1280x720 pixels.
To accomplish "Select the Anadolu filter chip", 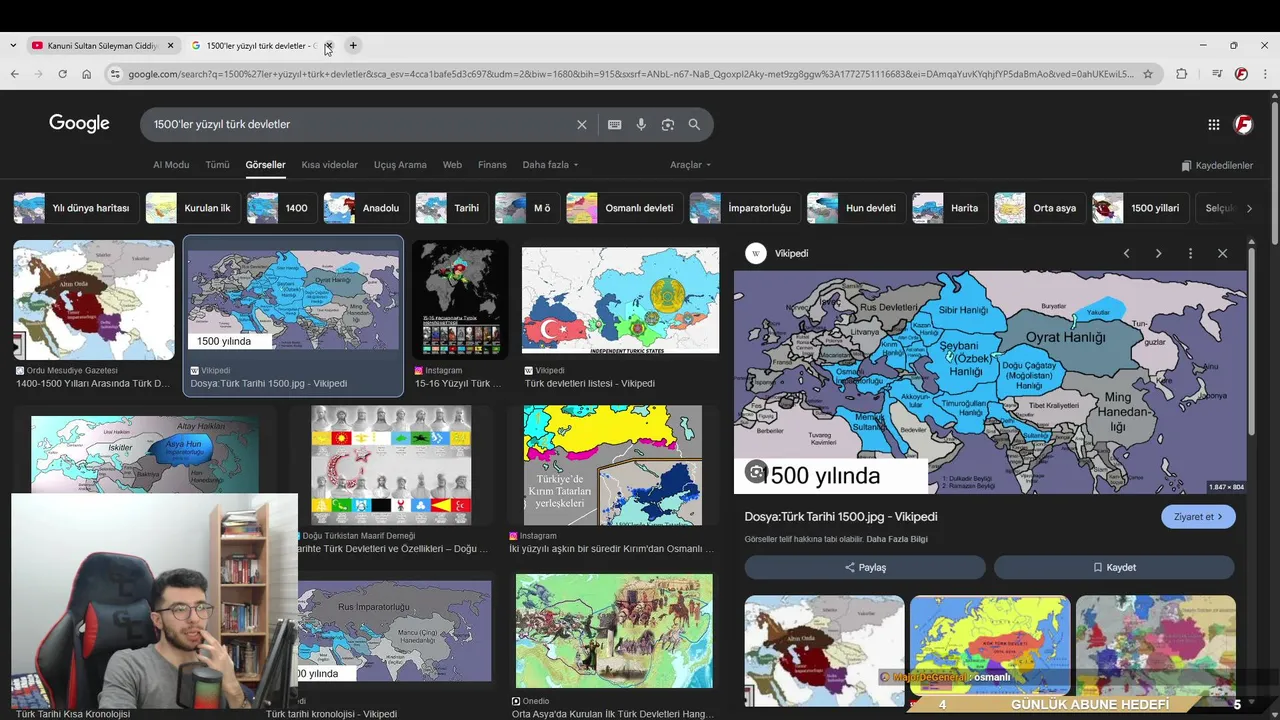I will (x=365, y=208).
